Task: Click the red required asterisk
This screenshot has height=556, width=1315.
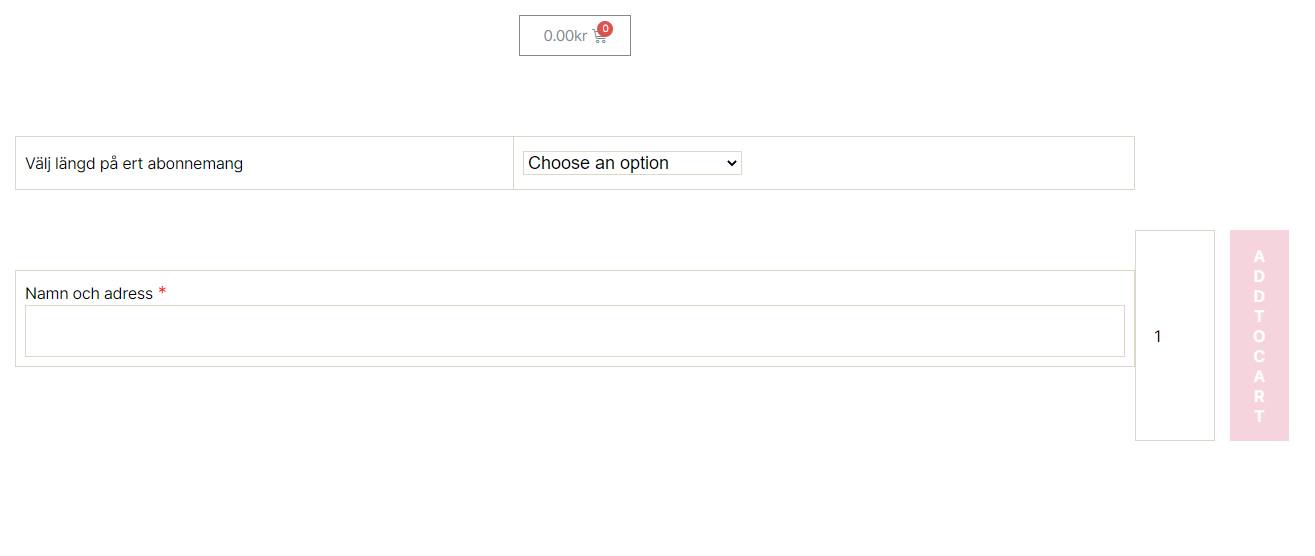Action: tap(162, 292)
